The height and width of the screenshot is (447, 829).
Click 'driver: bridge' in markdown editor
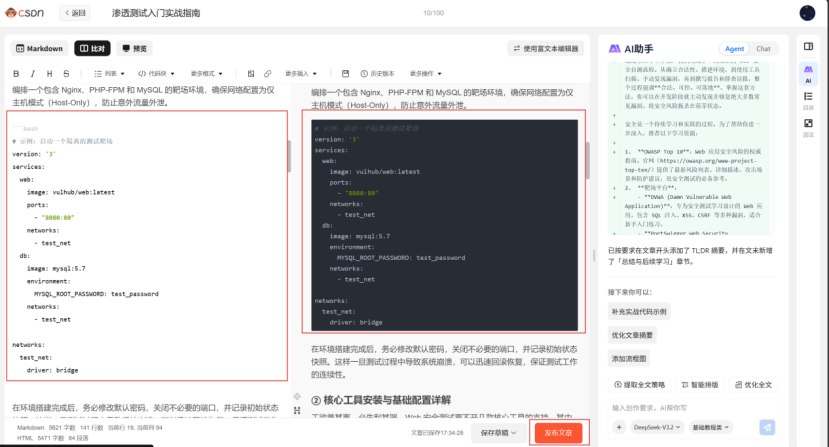(x=52, y=370)
